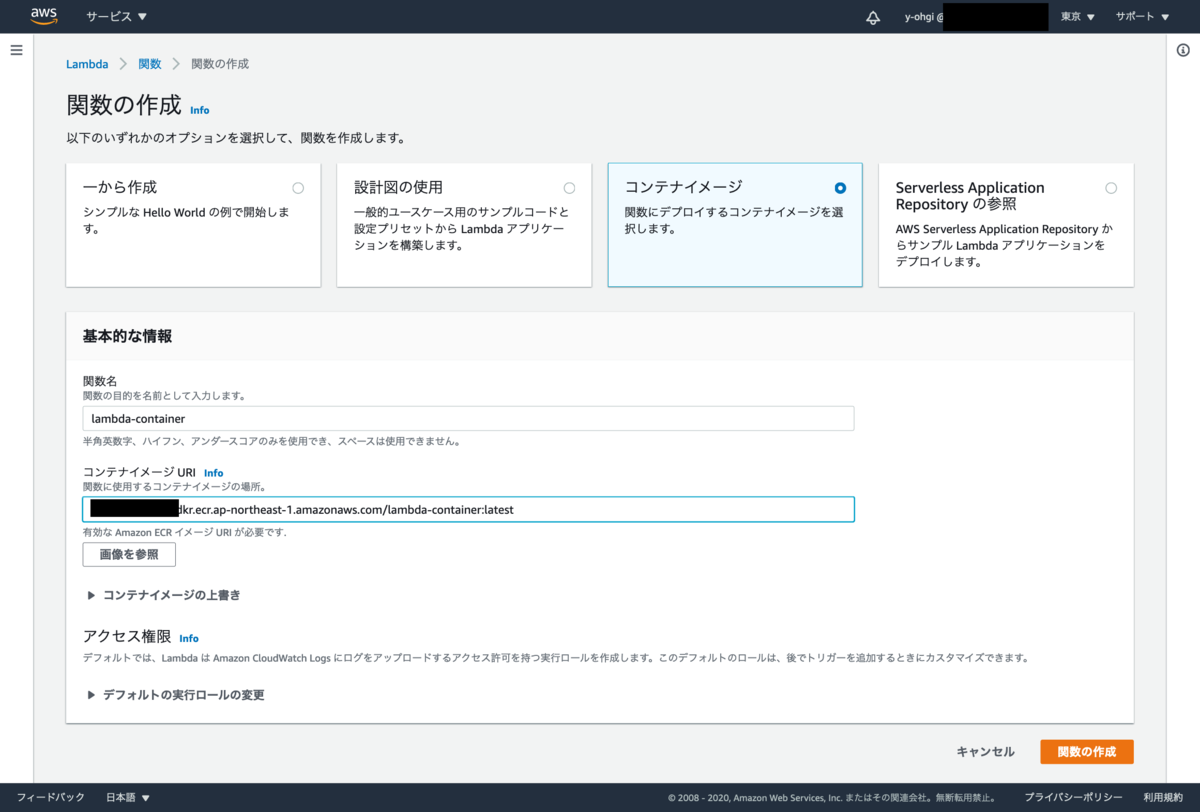Click the 基本的な情報 section heading
Image resolution: width=1200 pixels, height=812 pixels.
pos(127,337)
